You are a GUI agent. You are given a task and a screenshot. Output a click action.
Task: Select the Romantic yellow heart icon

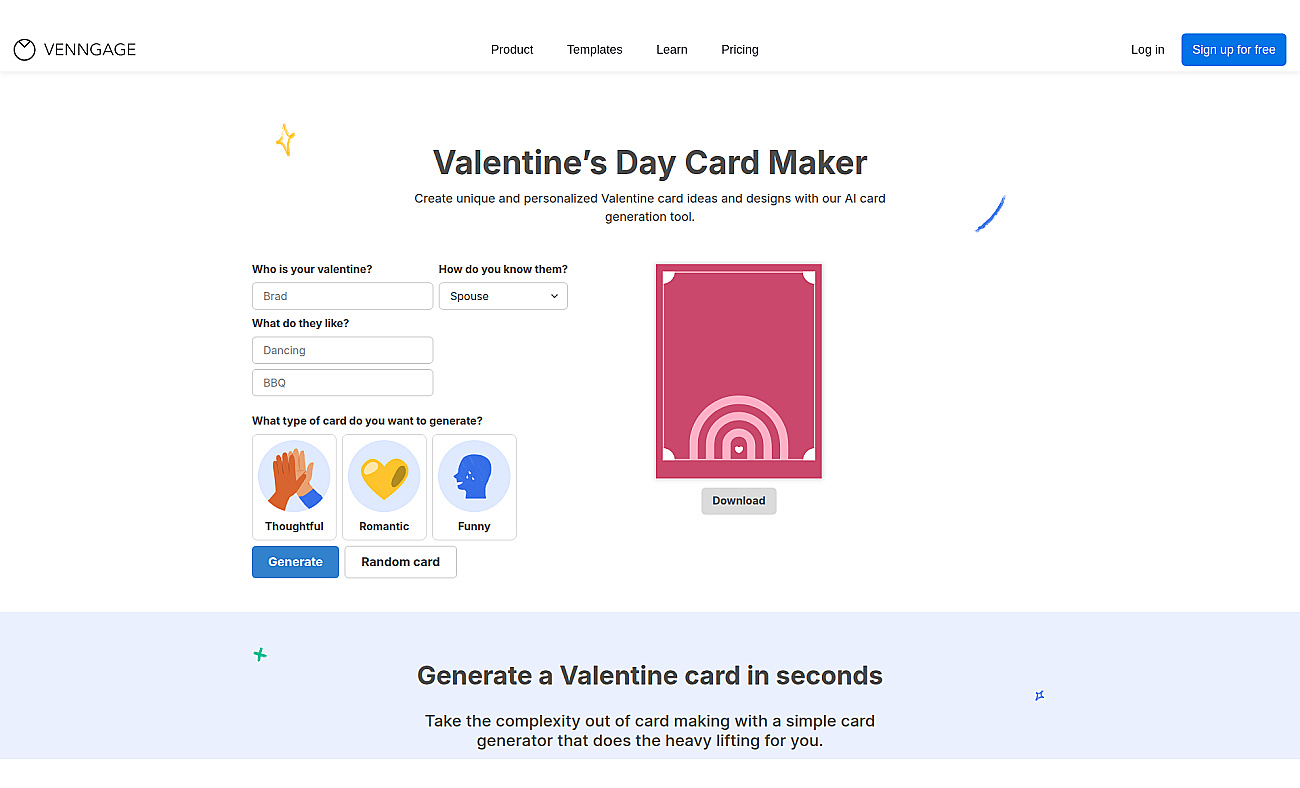(x=384, y=477)
